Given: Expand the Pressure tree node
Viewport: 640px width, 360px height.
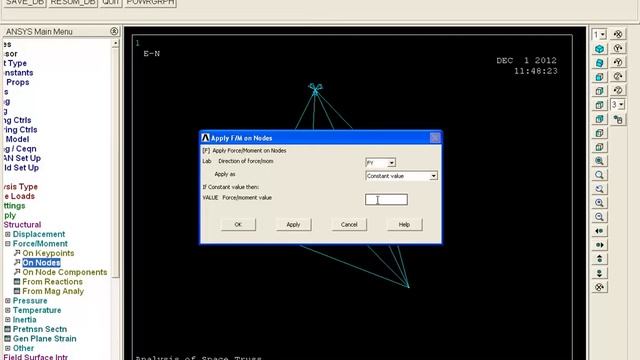Looking at the screenshot, I should coord(7,301).
